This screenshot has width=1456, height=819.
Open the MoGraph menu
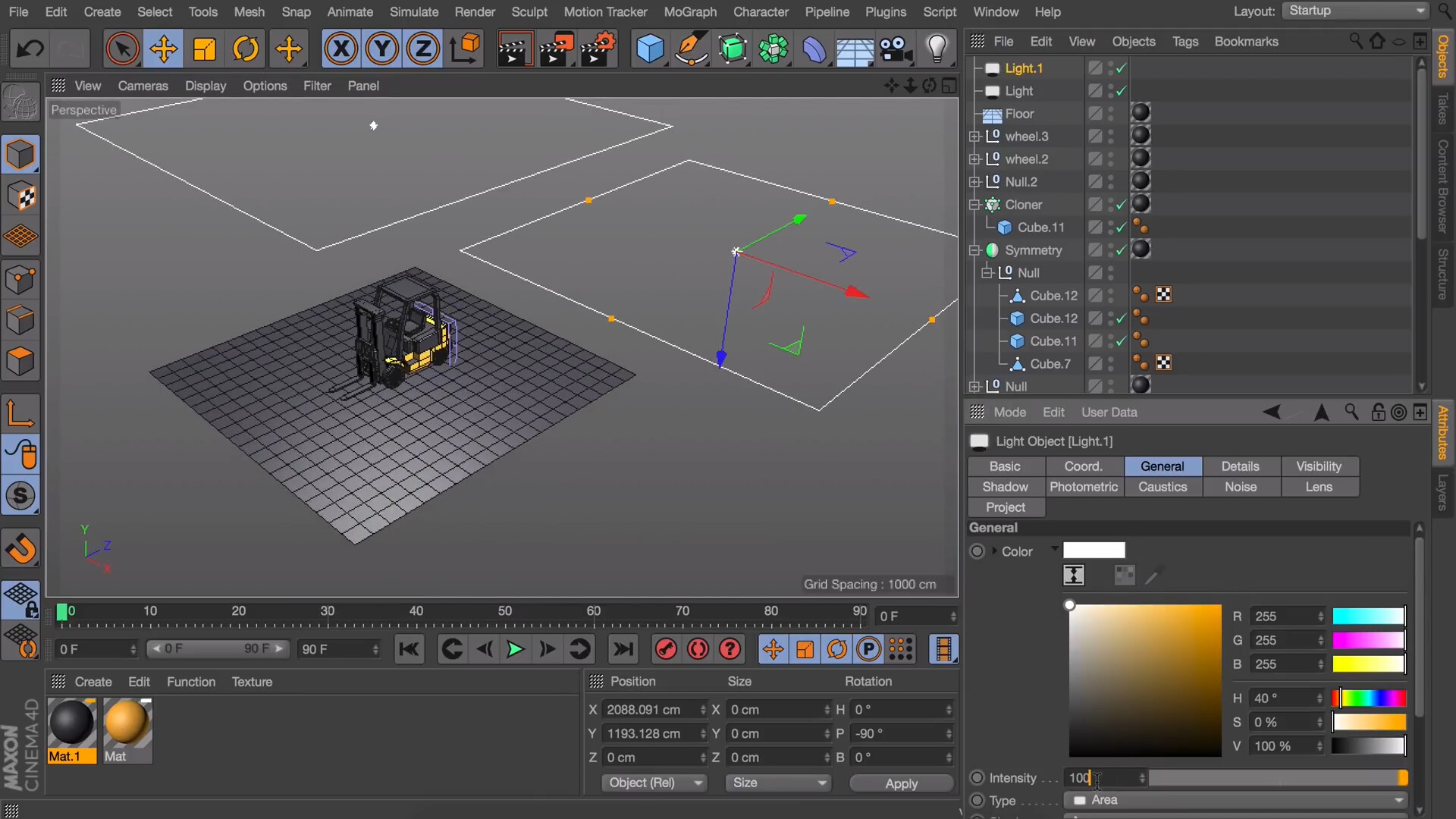(x=689, y=11)
